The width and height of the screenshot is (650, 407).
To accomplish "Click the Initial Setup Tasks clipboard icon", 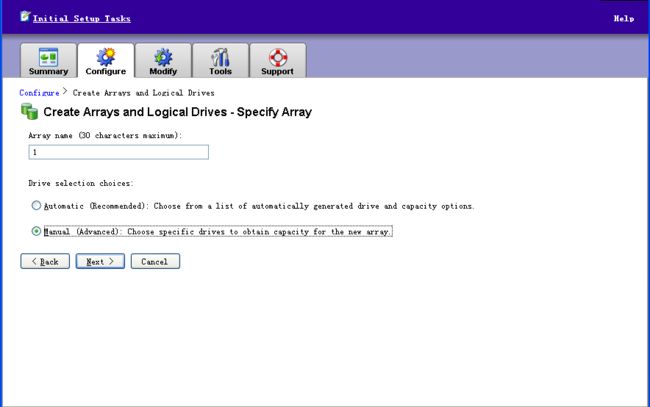I will 25,16.
